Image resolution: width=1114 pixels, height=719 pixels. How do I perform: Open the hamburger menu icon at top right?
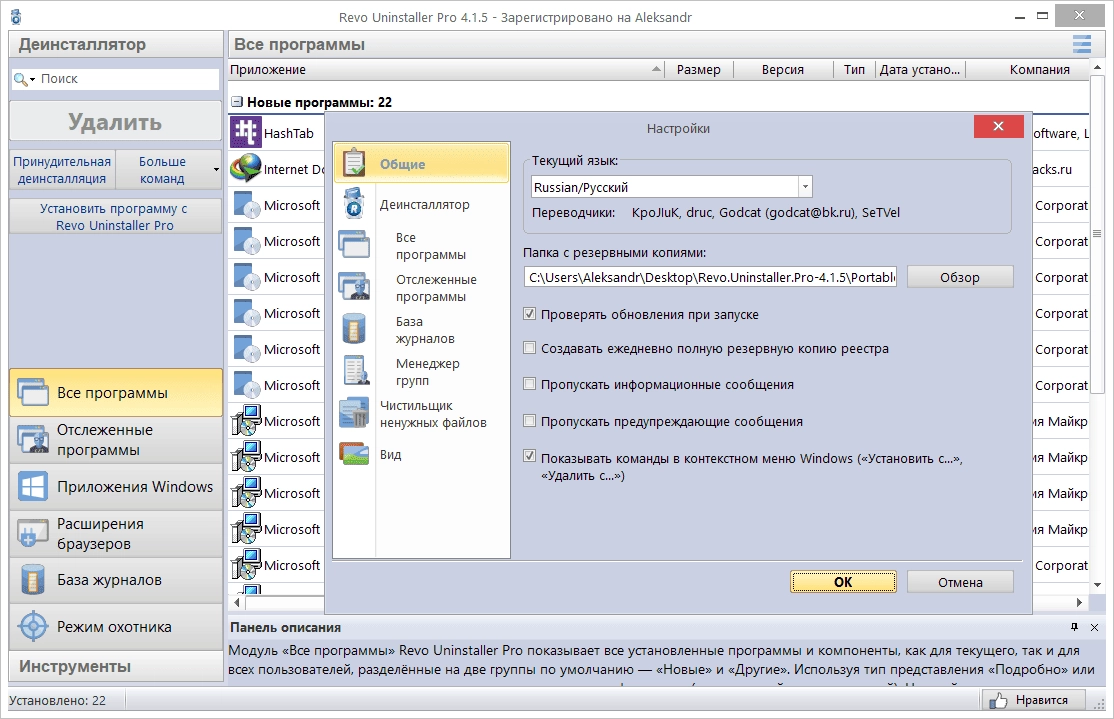click(1081, 44)
